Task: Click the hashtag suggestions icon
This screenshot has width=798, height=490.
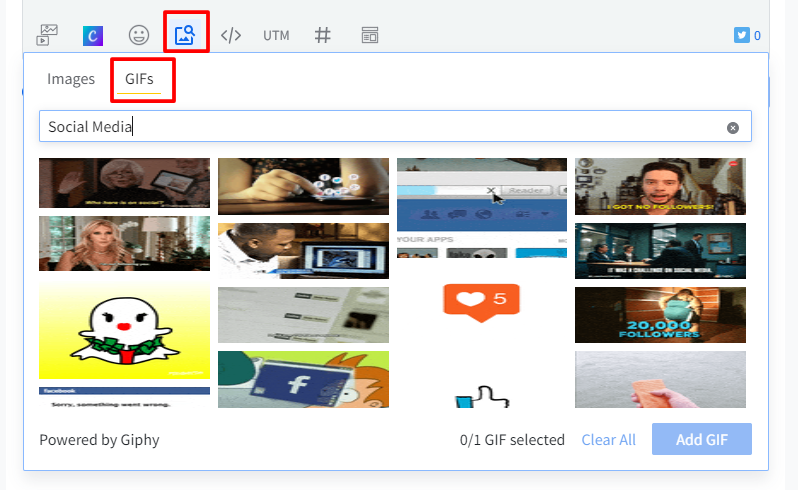Action: pos(322,35)
